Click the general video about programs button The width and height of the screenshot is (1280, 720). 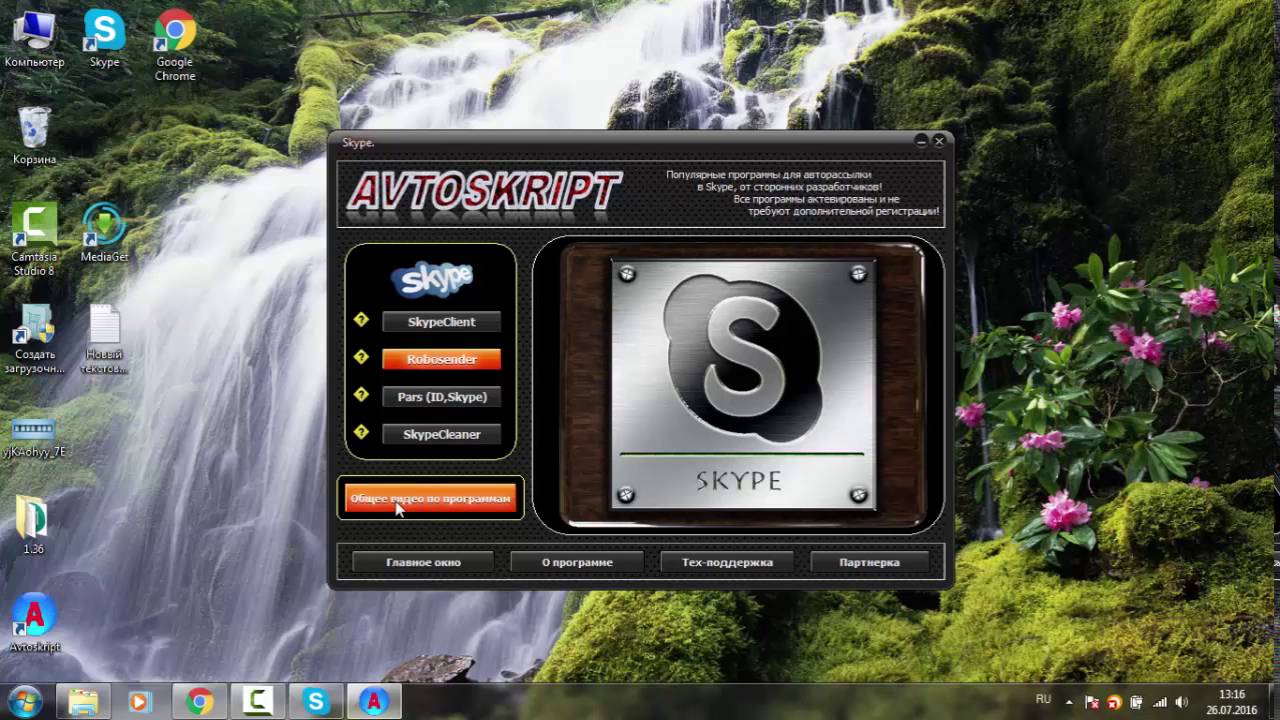[430, 498]
